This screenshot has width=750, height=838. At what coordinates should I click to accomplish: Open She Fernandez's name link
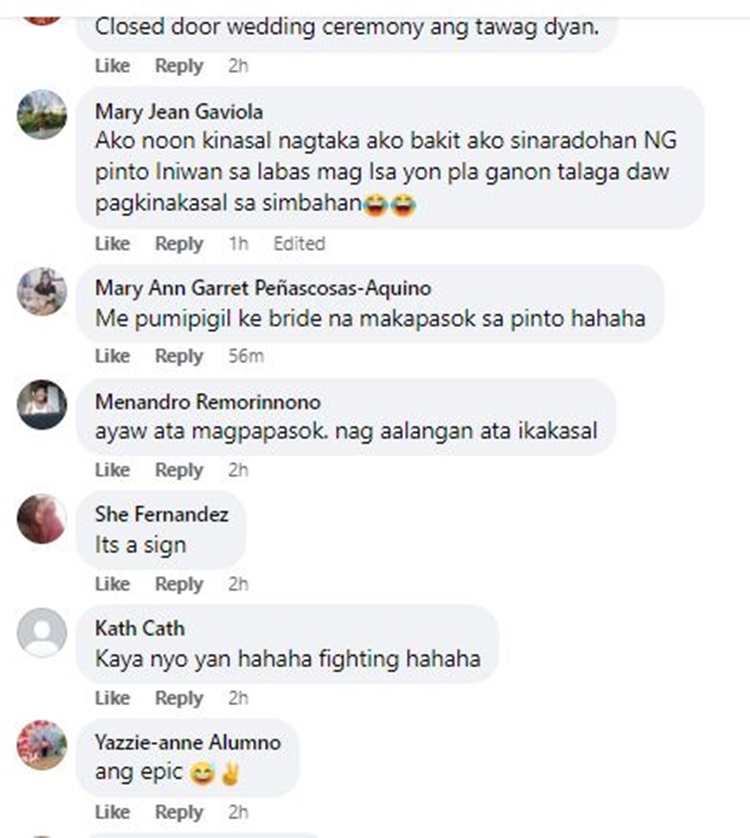162,514
